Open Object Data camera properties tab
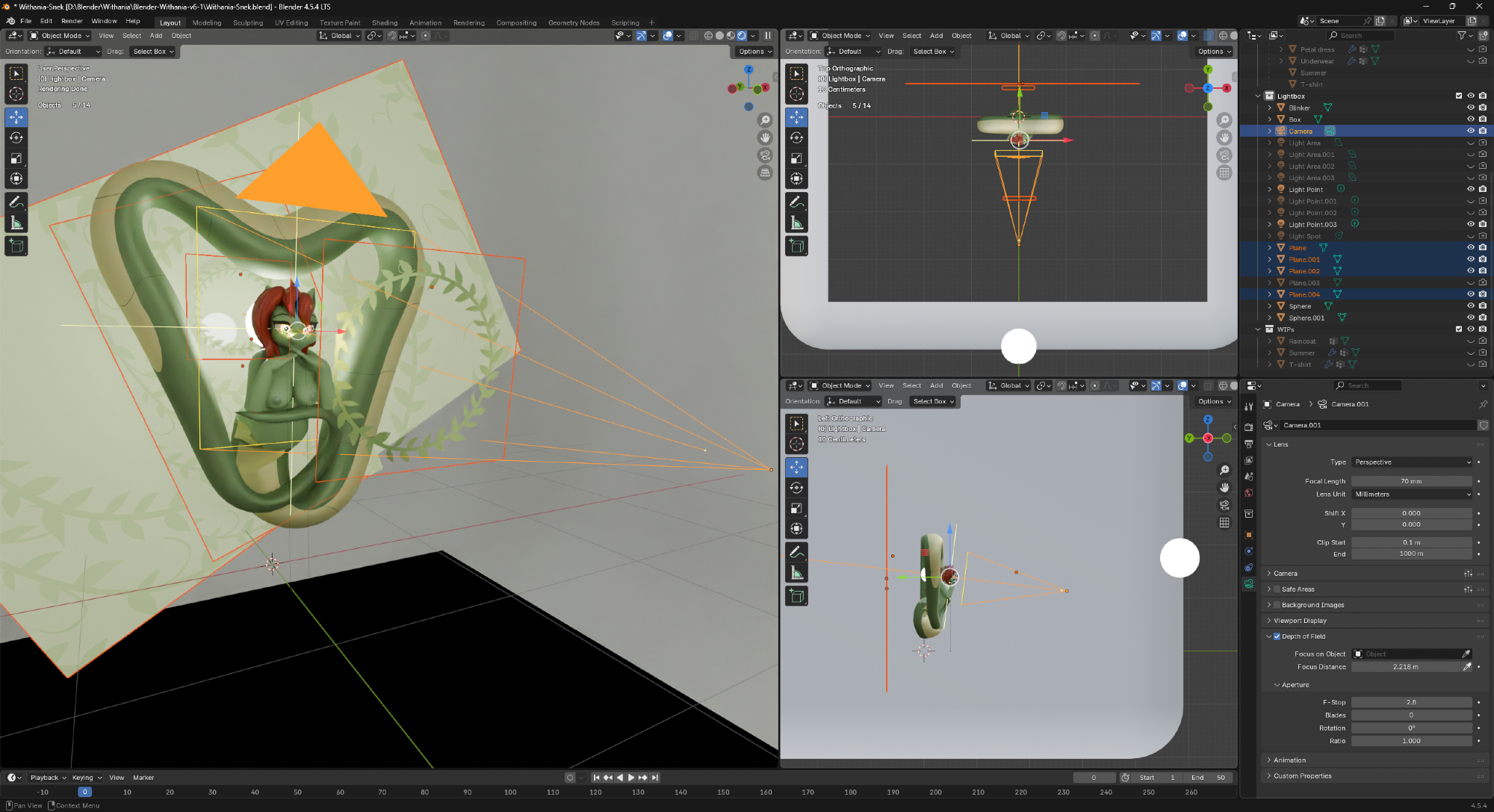1494x812 pixels. pyautogui.click(x=1248, y=584)
